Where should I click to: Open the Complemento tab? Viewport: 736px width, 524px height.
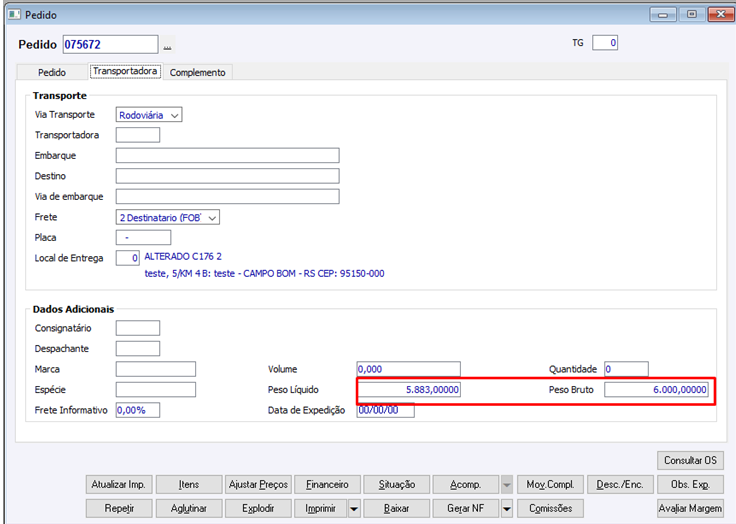pos(198,72)
